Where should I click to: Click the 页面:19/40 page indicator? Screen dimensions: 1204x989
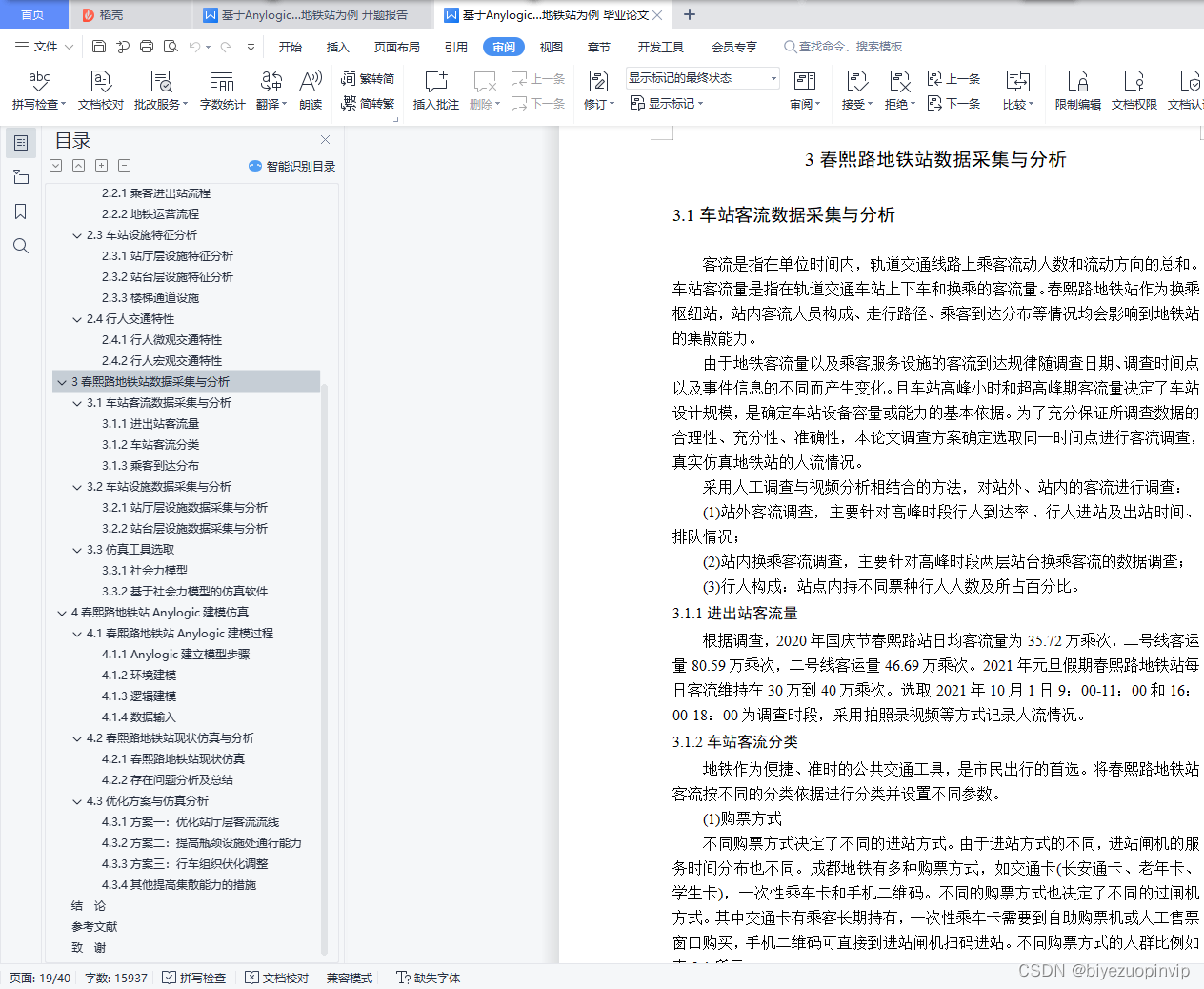click(x=39, y=978)
